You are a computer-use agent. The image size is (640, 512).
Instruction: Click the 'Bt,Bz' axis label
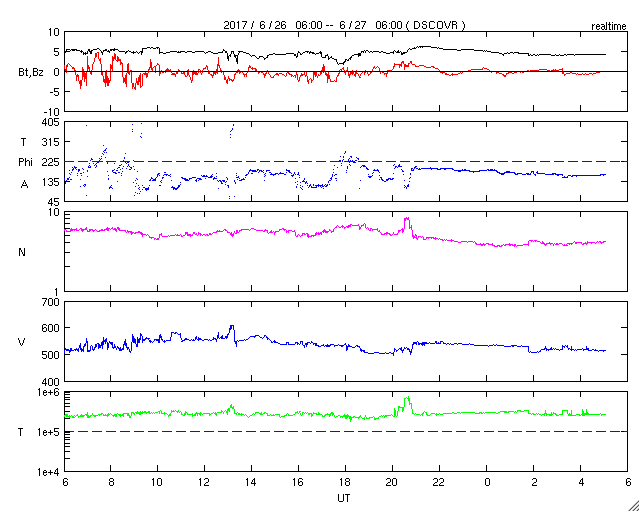tap(31, 73)
